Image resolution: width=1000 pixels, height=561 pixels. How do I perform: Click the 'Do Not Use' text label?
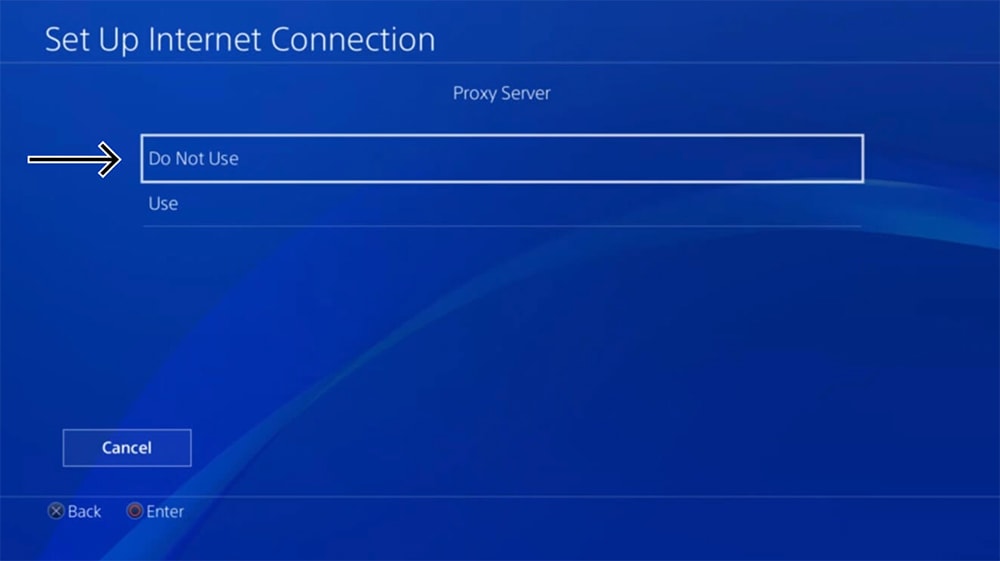pyautogui.click(x=193, y=158)
